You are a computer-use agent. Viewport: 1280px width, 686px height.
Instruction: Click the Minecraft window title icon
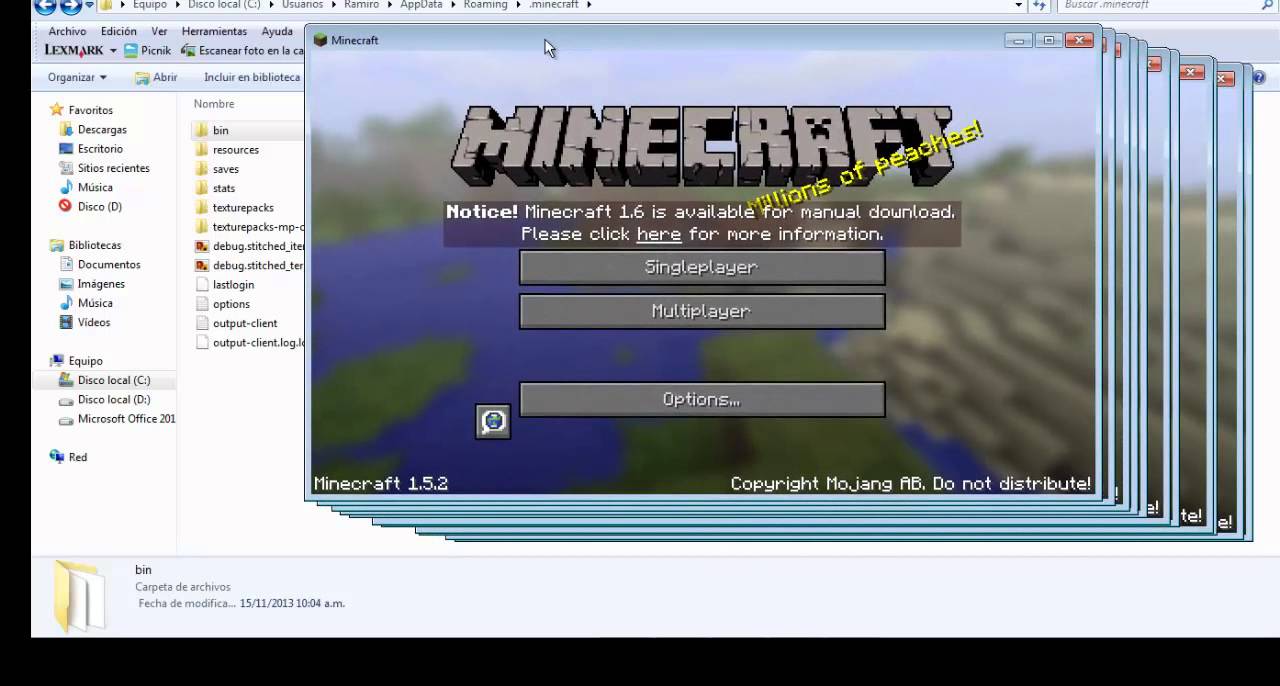pos(320,40)
